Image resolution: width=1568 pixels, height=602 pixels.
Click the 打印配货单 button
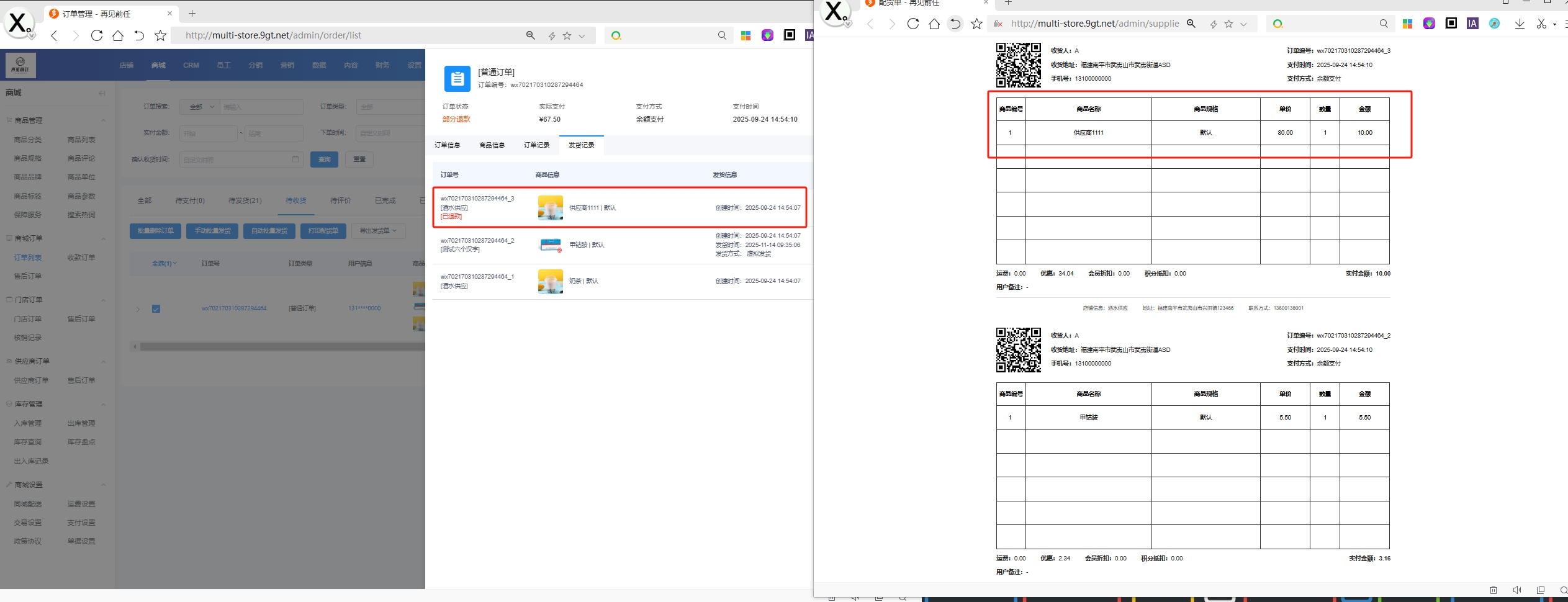click(x=323, y=231)
